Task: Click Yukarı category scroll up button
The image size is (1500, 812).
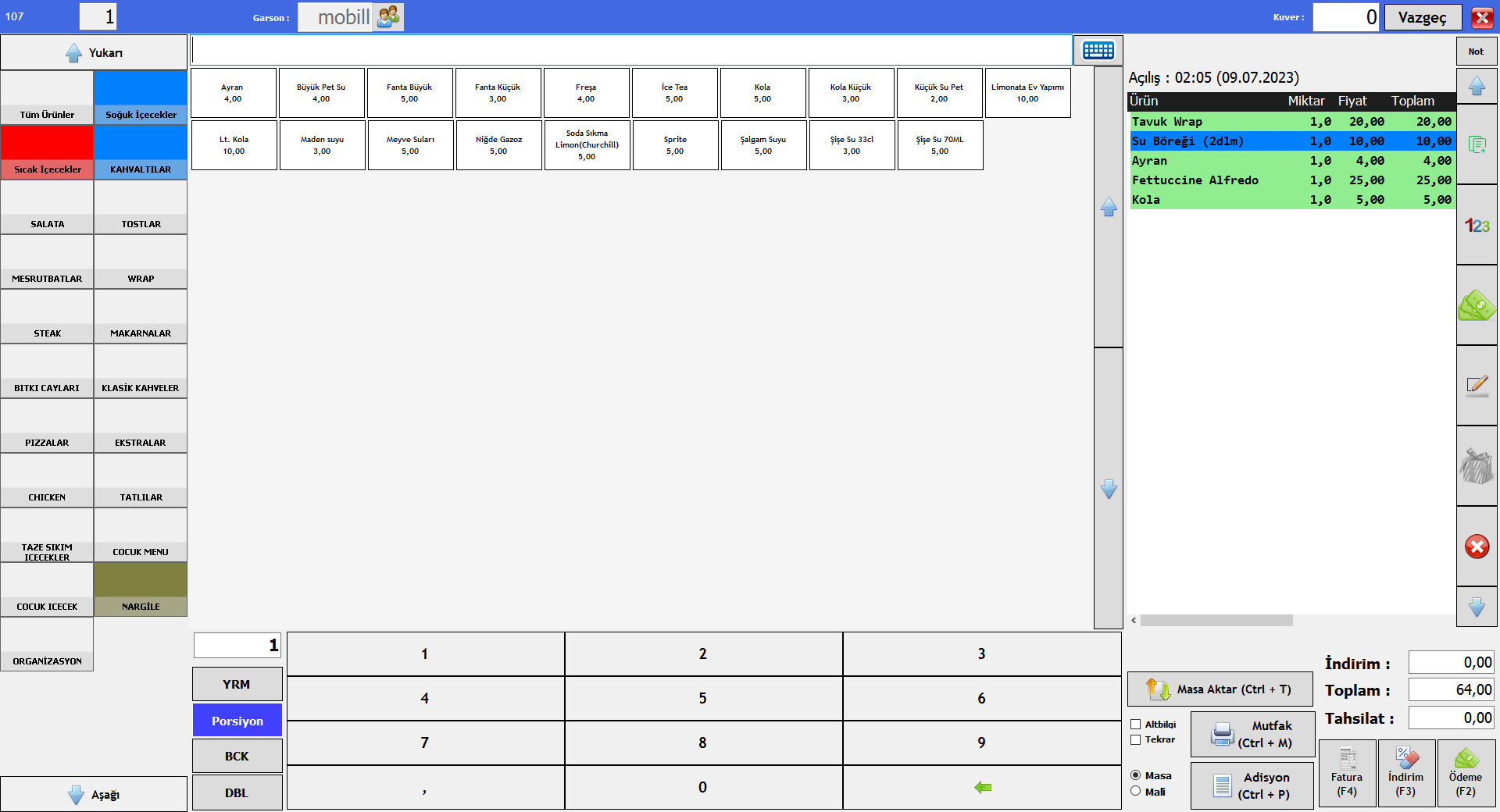Action: (x=94, y=52)
